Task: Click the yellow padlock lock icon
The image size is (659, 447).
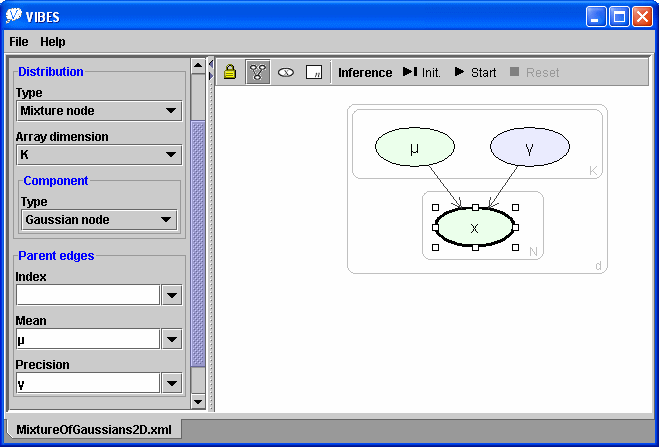Action: click(x=230, y=72)
